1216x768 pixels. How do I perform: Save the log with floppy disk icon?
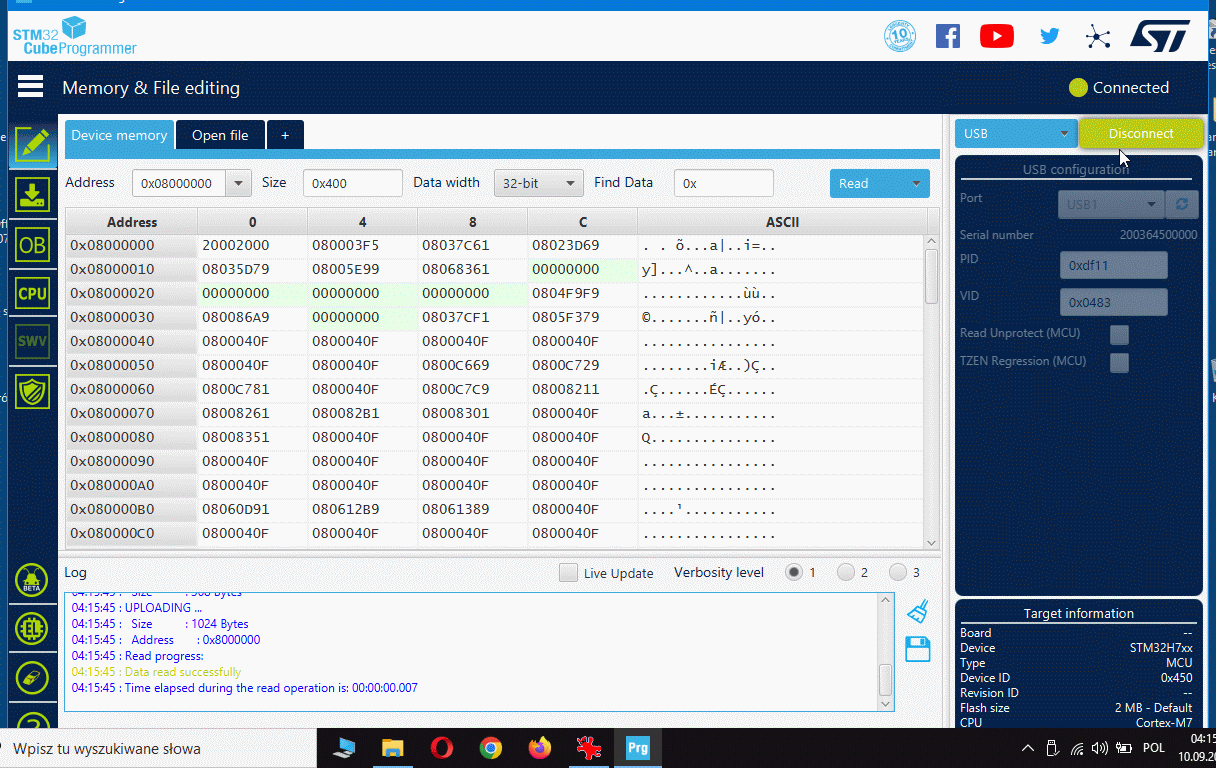(x=918, y=649)
